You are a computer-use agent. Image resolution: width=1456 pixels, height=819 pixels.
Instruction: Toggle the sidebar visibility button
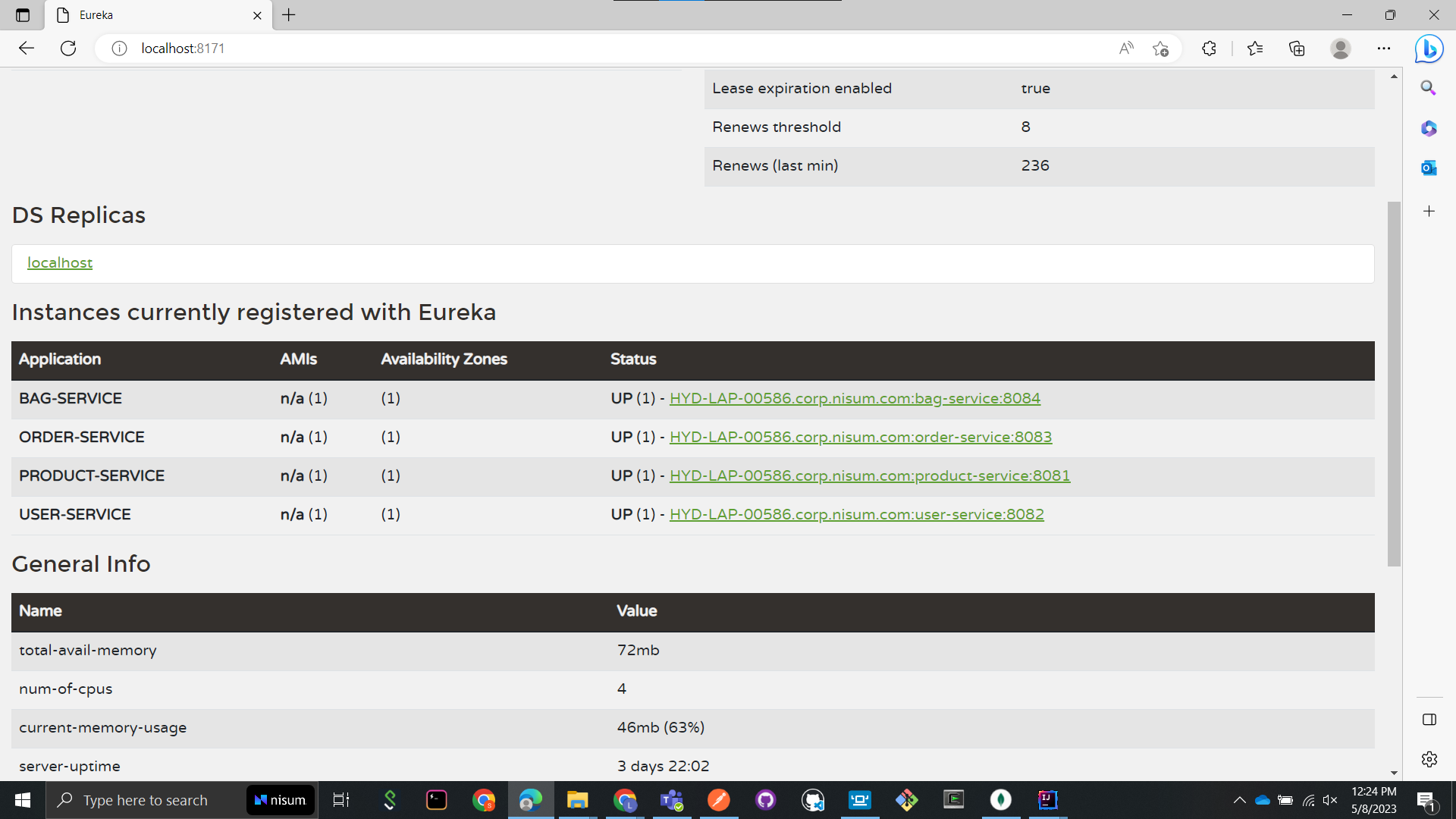[1429, 720]
